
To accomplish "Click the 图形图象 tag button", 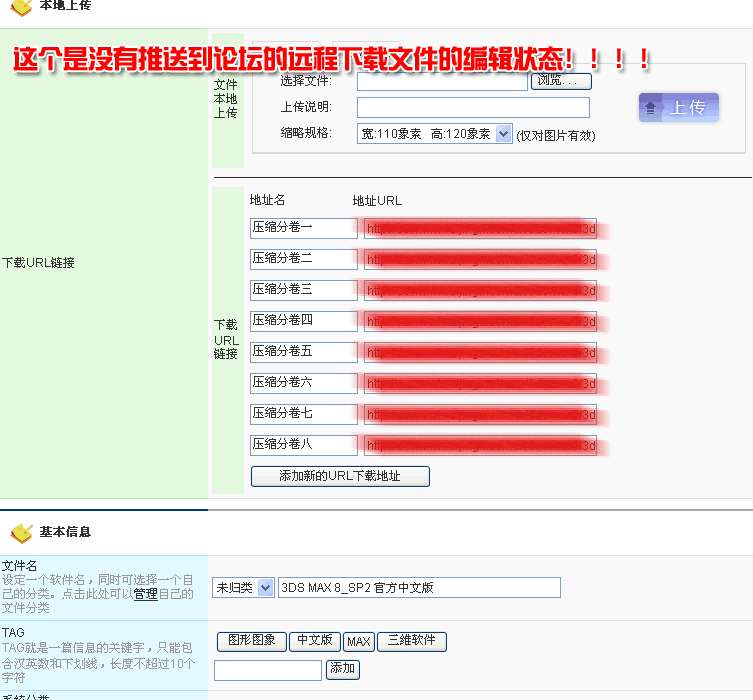I will (x=252, y=641).
